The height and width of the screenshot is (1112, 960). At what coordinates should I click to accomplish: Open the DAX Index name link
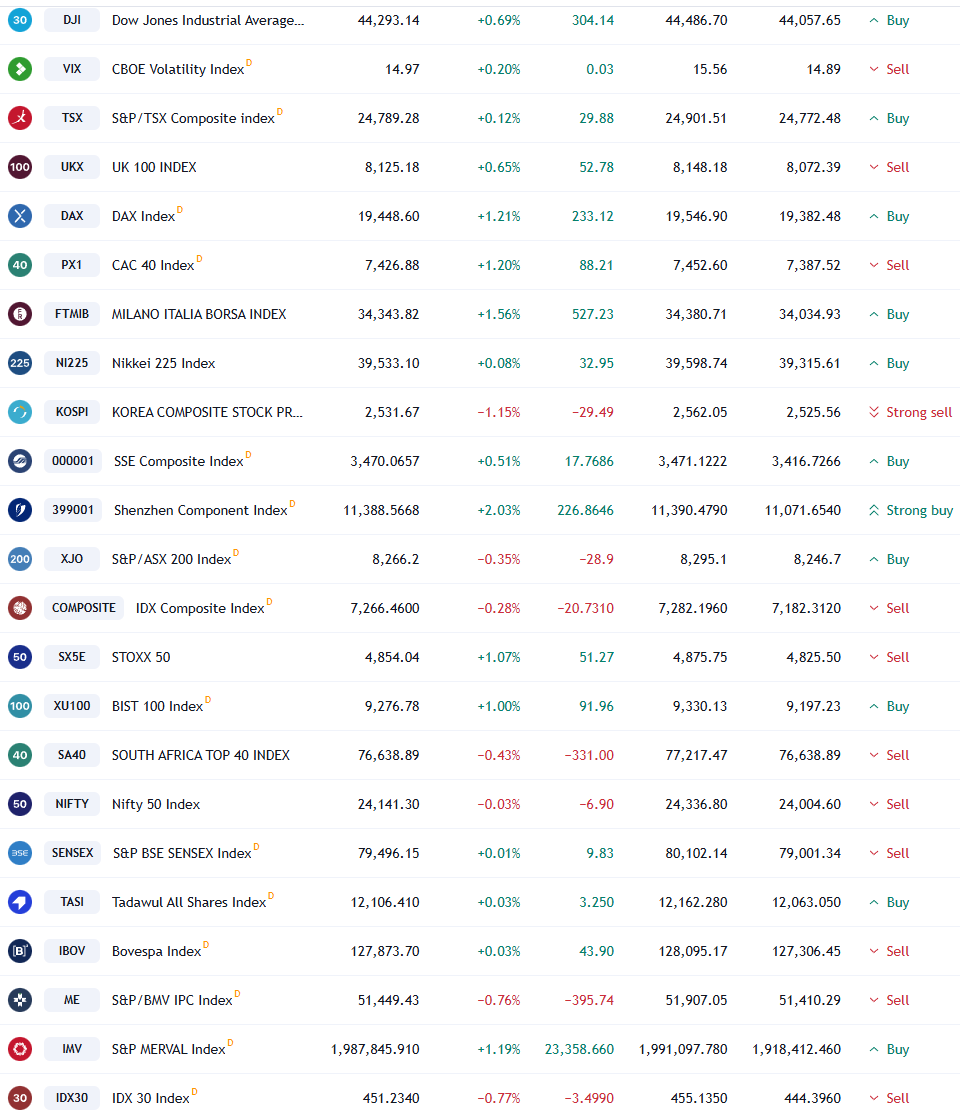pyautogui.click(x=143, y=216)
